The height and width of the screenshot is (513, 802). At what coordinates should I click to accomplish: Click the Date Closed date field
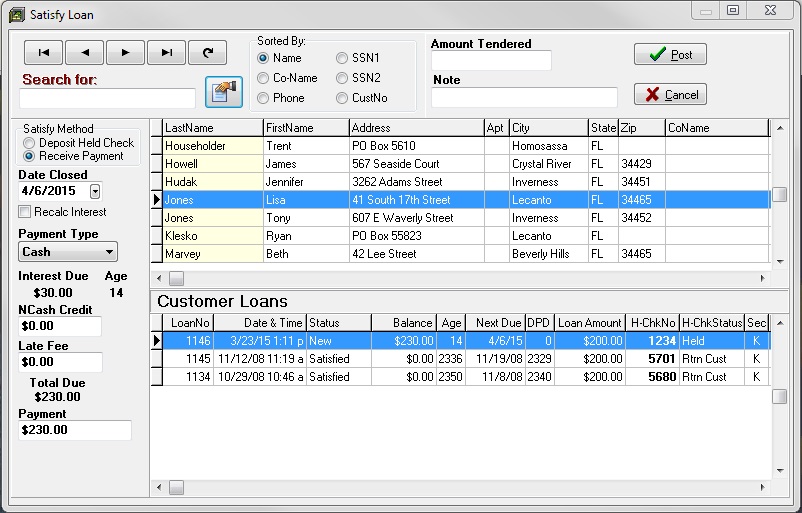54,191
